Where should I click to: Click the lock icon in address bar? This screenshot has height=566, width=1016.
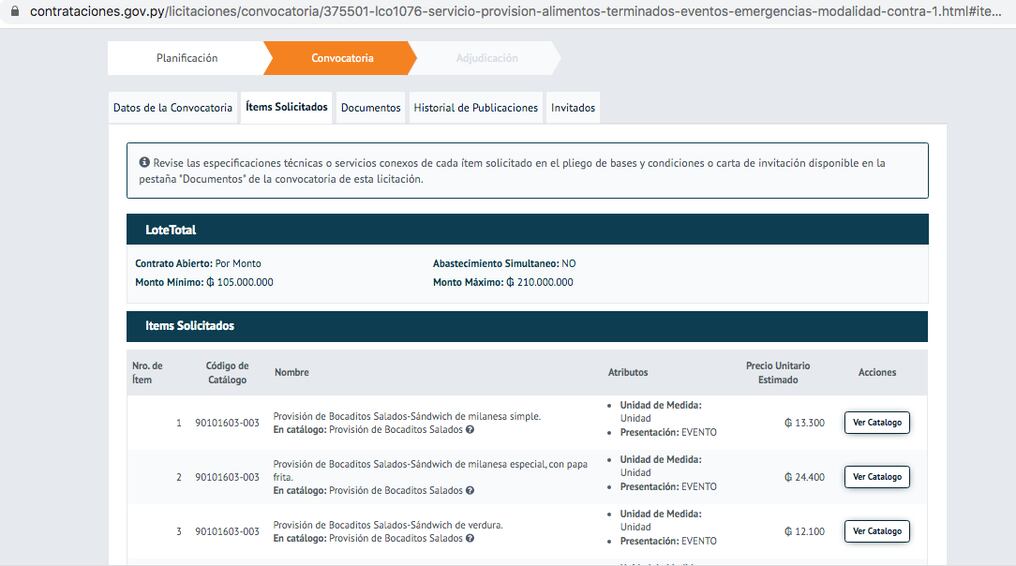[14, 11]
